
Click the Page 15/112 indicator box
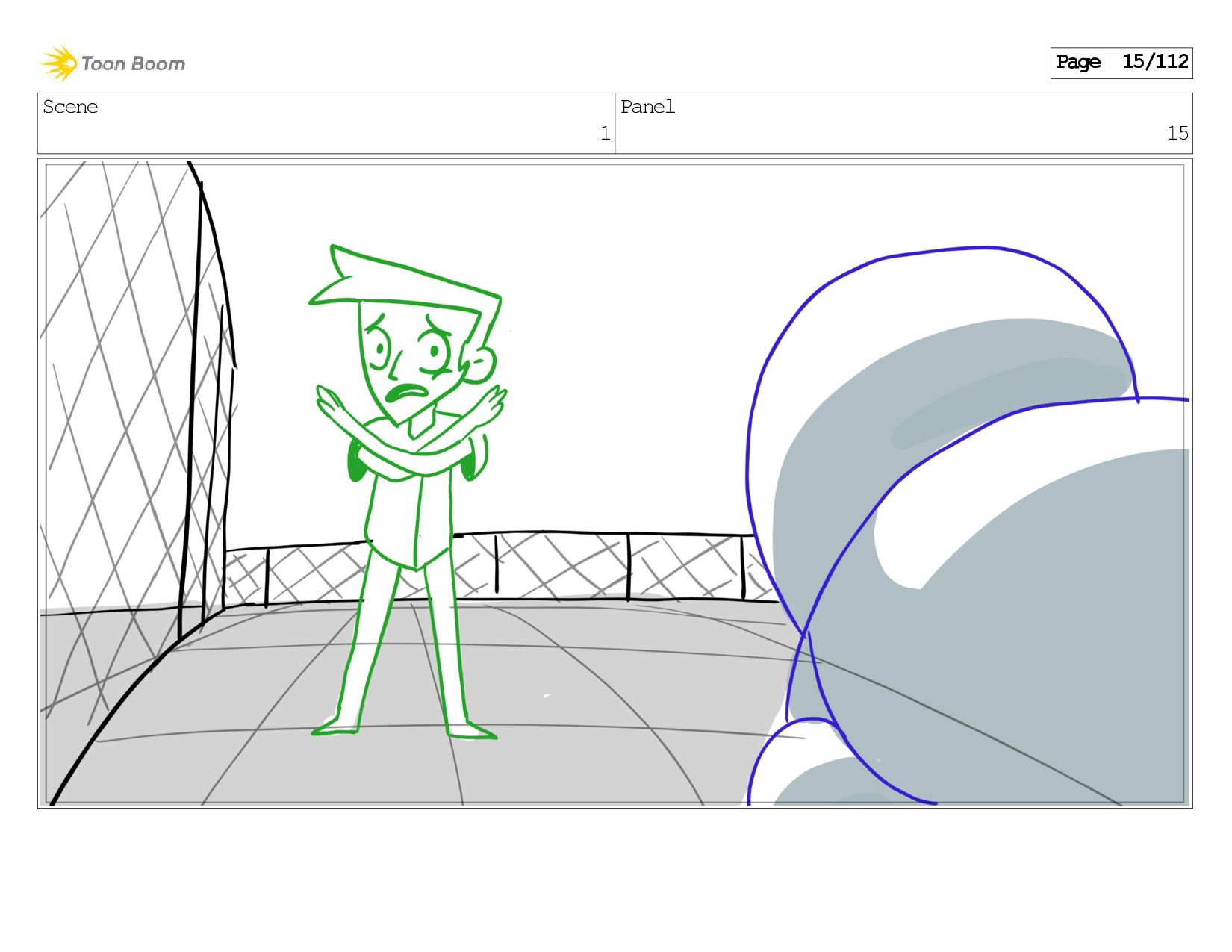point(1121,63)
